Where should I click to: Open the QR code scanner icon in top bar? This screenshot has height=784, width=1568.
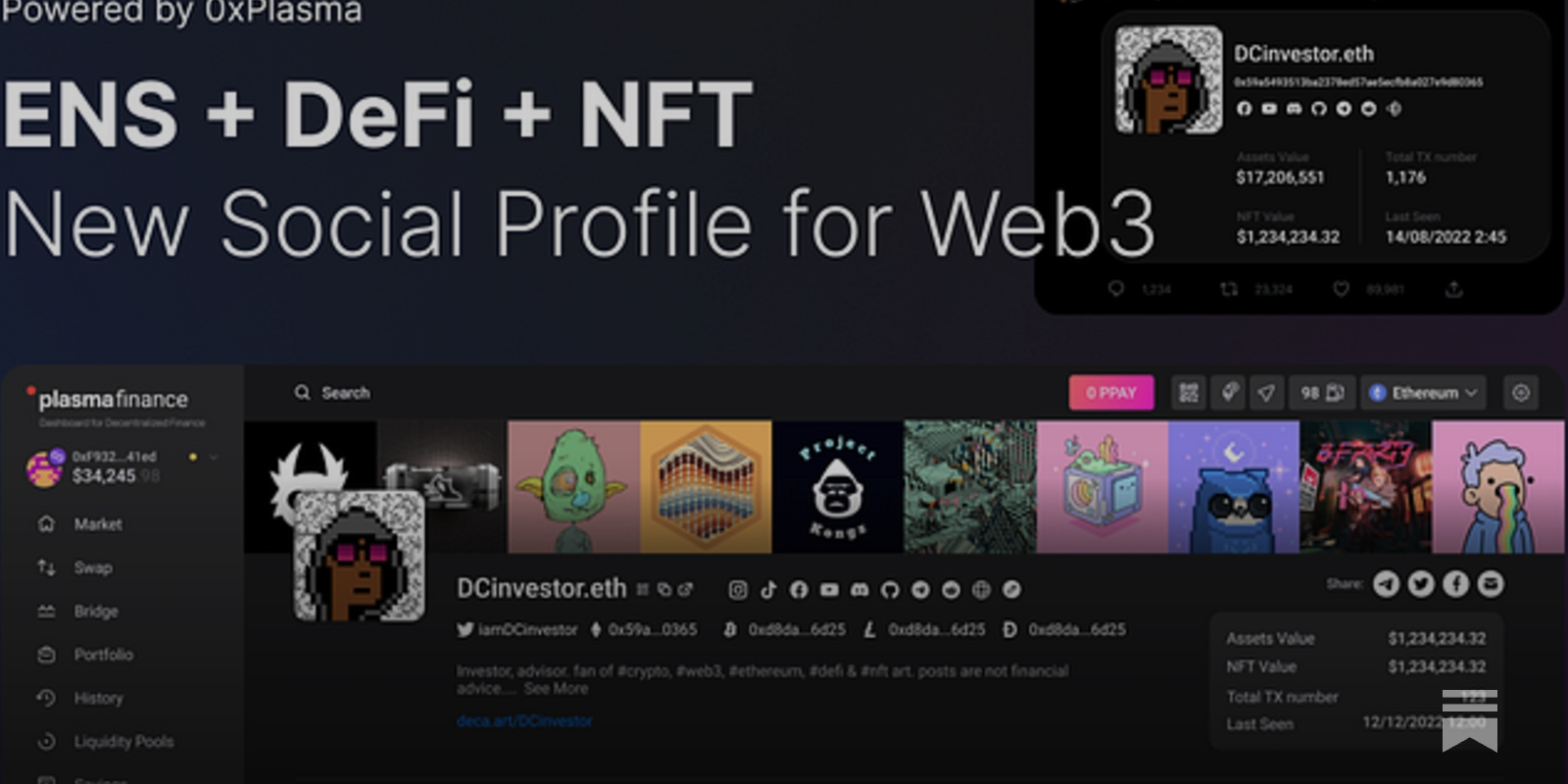click(1189, 393)
